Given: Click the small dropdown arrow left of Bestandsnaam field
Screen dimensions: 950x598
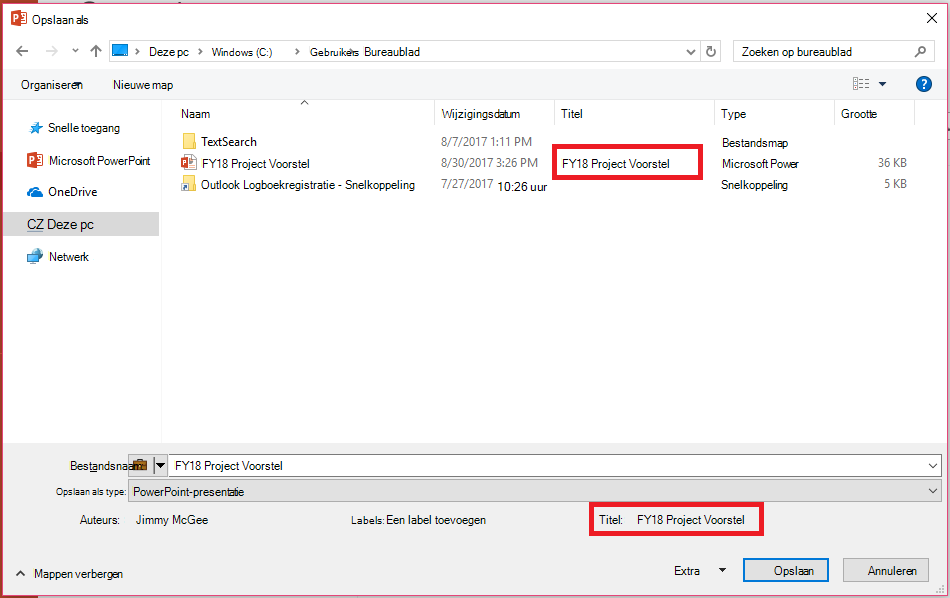Looking at the screenshot, I should [160, 466].
